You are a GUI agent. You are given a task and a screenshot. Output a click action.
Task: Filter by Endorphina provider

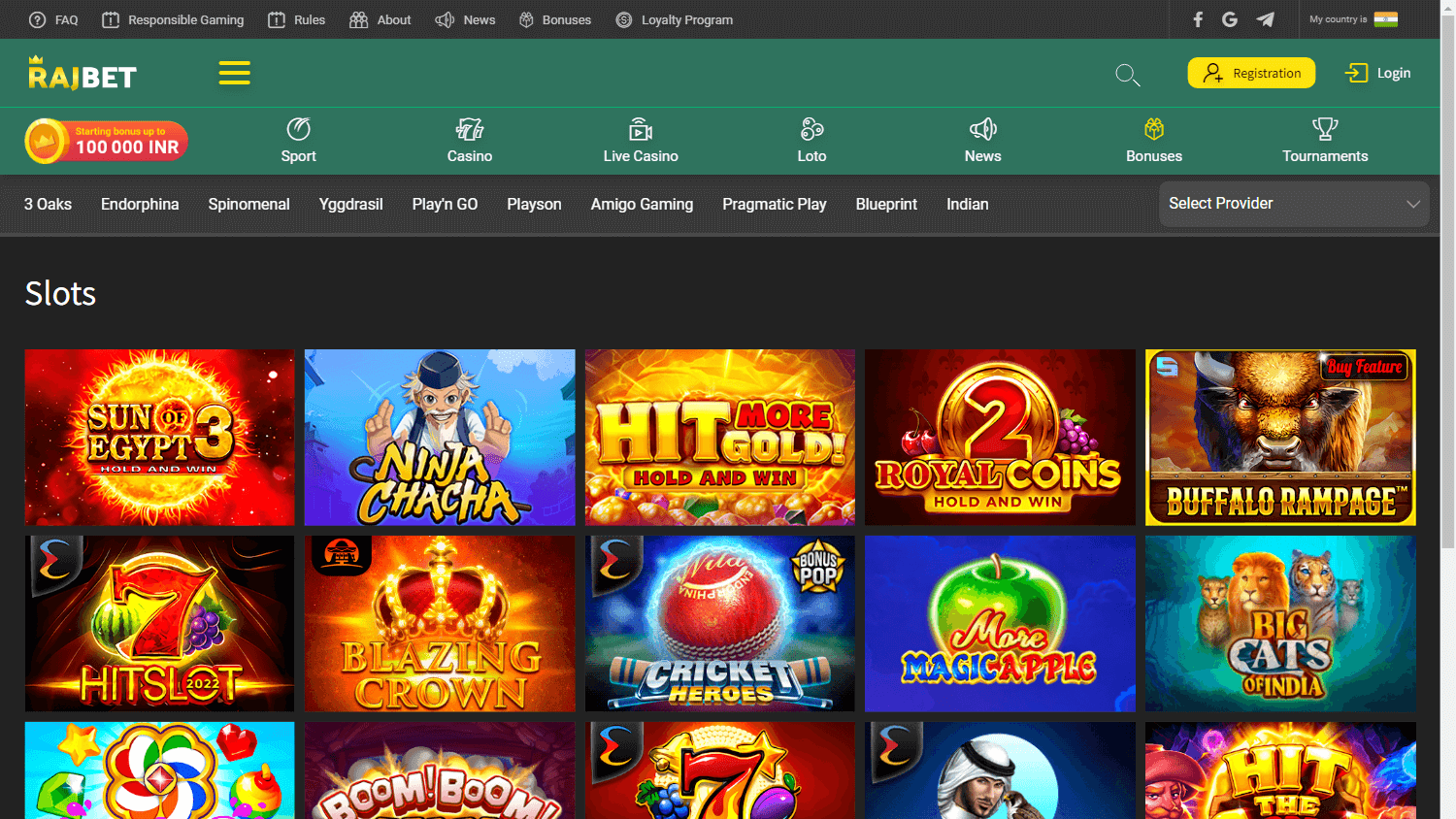[x=140, y=204]
